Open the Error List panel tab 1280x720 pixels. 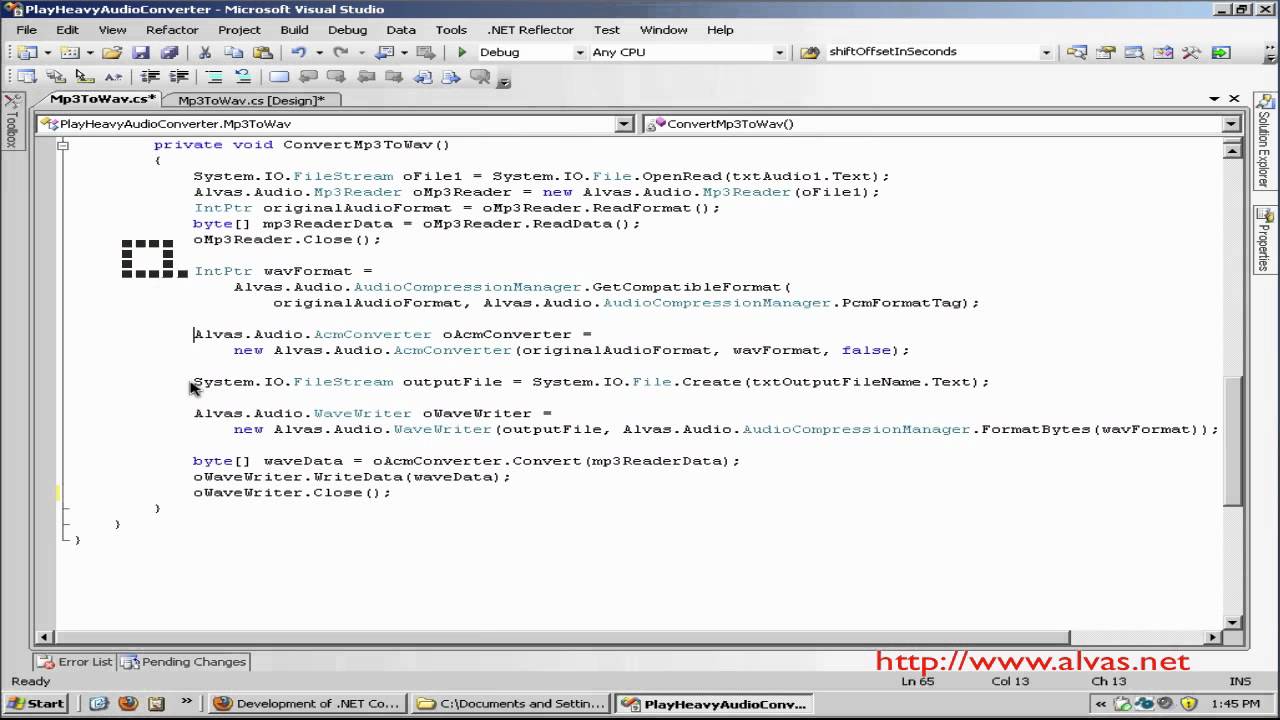click(x=76, y=662)
